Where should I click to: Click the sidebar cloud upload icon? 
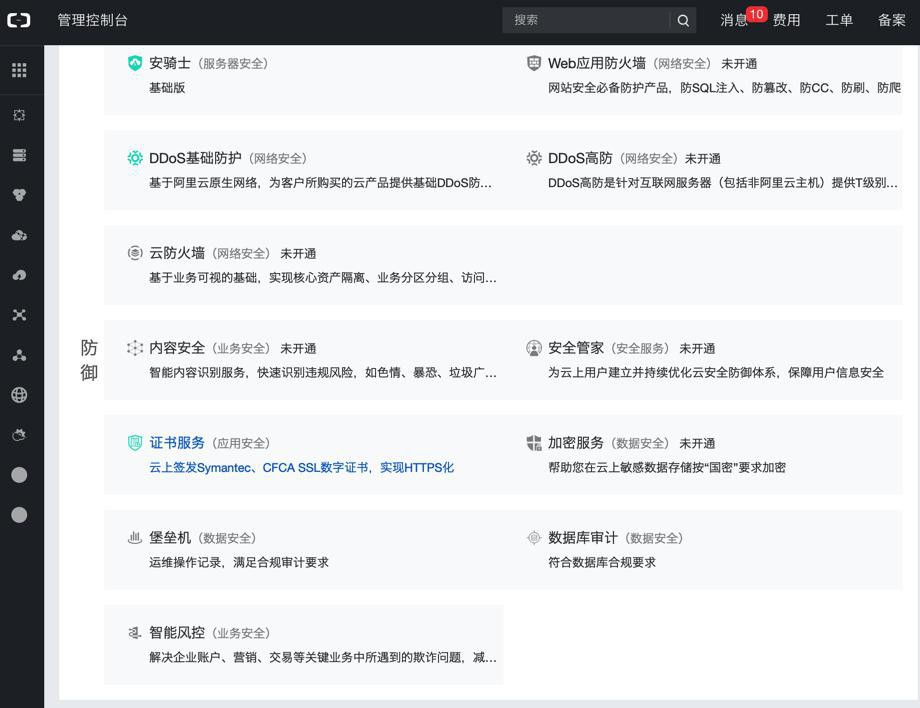pos(19,275)
